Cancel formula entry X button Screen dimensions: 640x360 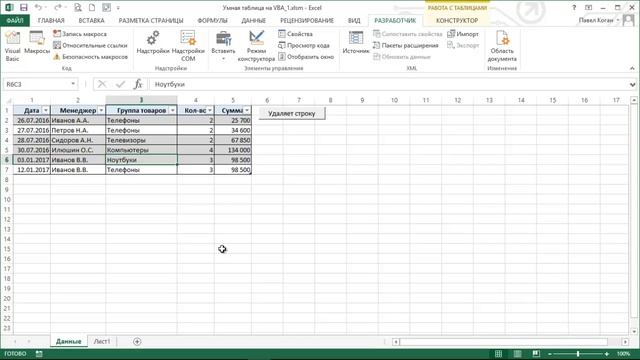[x=102, y=84]
